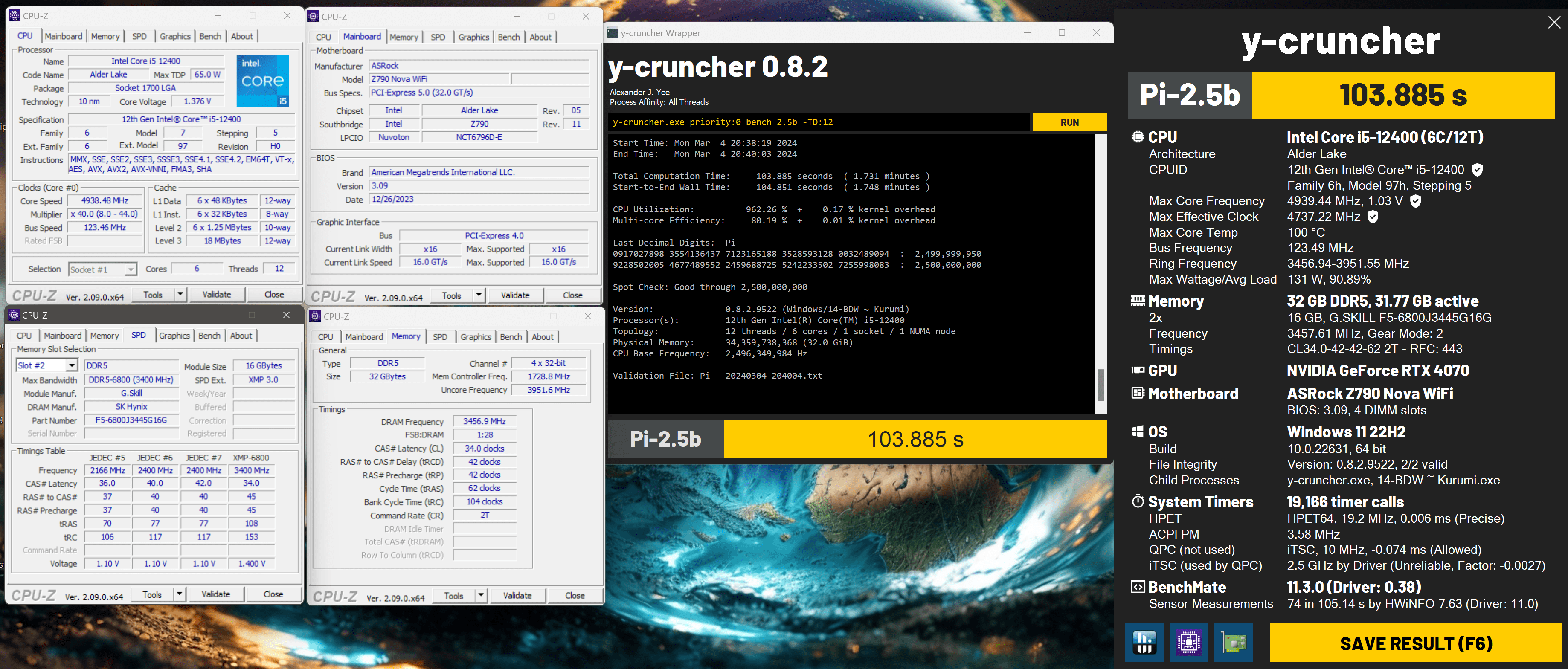Launch the purple CPU-Z chip icon in BenchMate
This screenshot has width=1568, height=669.
(1189, 642)
